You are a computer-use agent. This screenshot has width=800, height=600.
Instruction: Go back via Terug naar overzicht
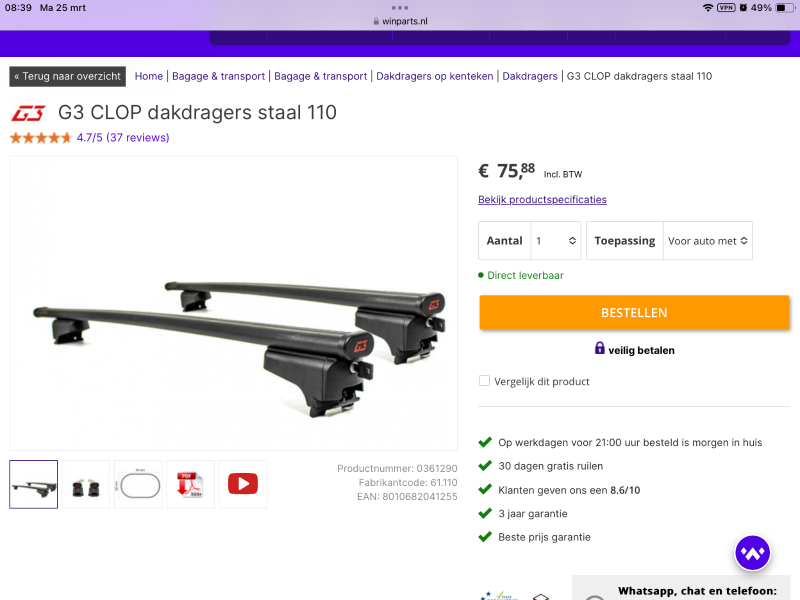click(x=67, y=77)
